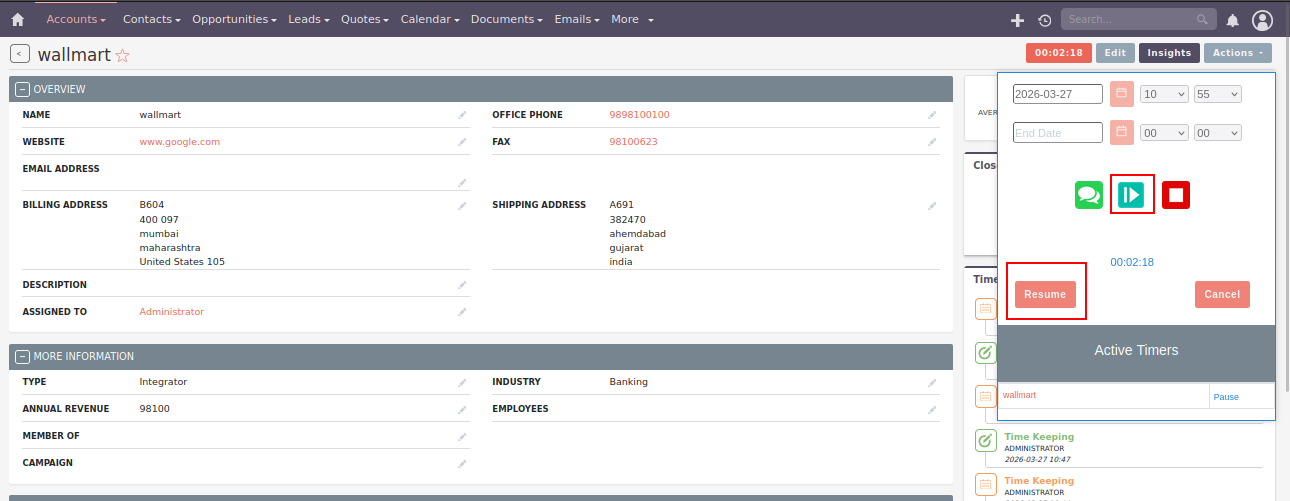1290x501 pixels.
Task: Open the Calendar menu
Action: 429,19
